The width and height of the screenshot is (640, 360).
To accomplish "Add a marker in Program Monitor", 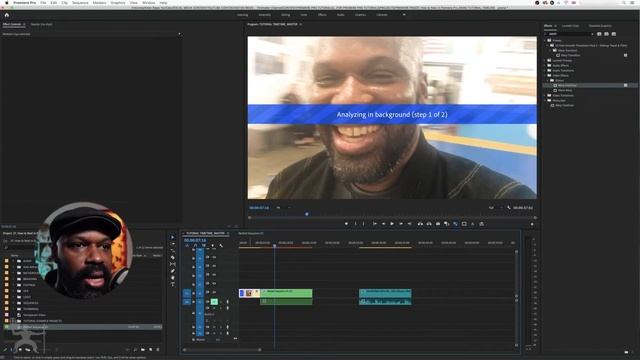I will click(x=347, y=224).
